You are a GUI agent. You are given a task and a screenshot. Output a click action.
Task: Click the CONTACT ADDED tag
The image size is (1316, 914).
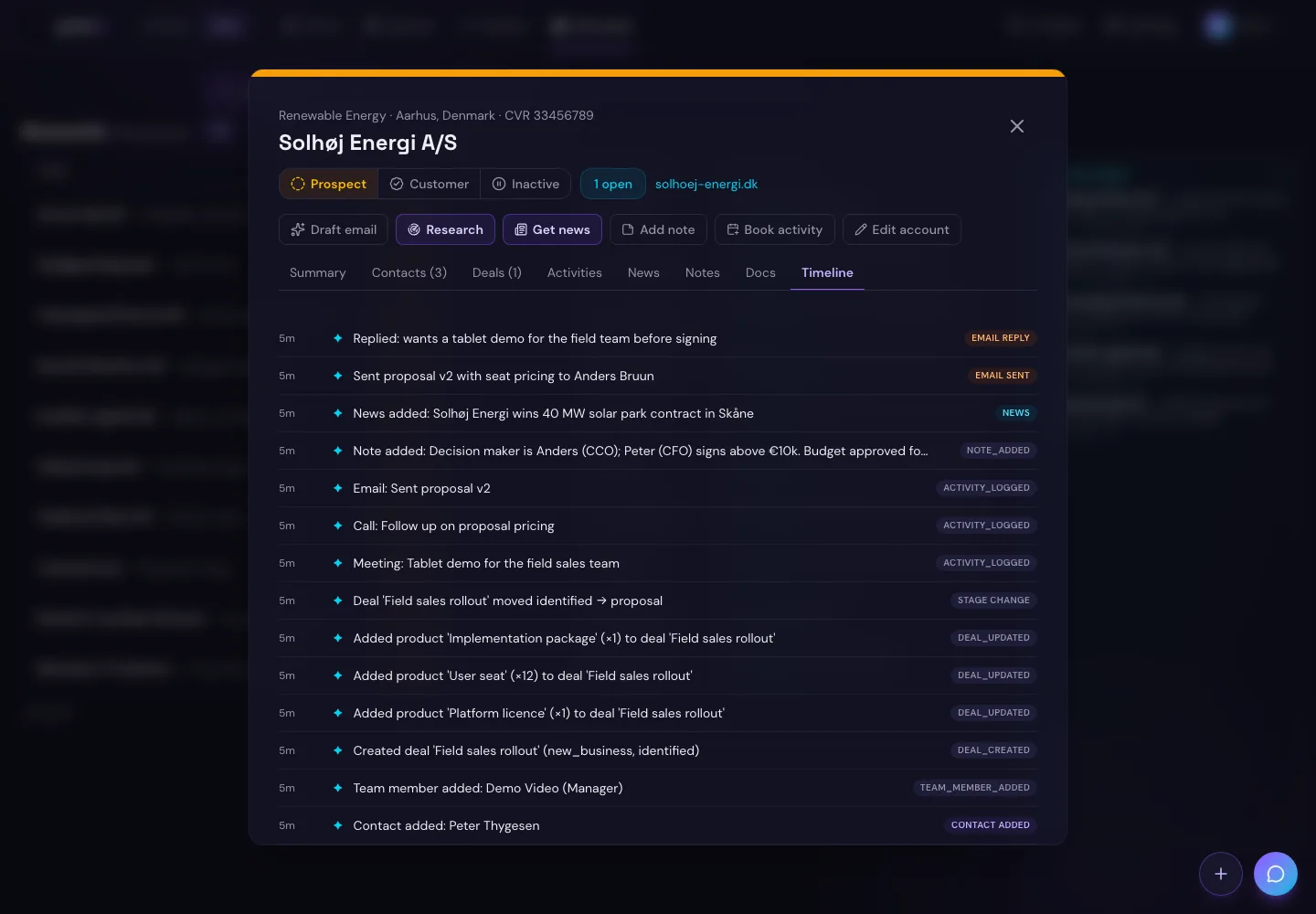tap(990, 825)
